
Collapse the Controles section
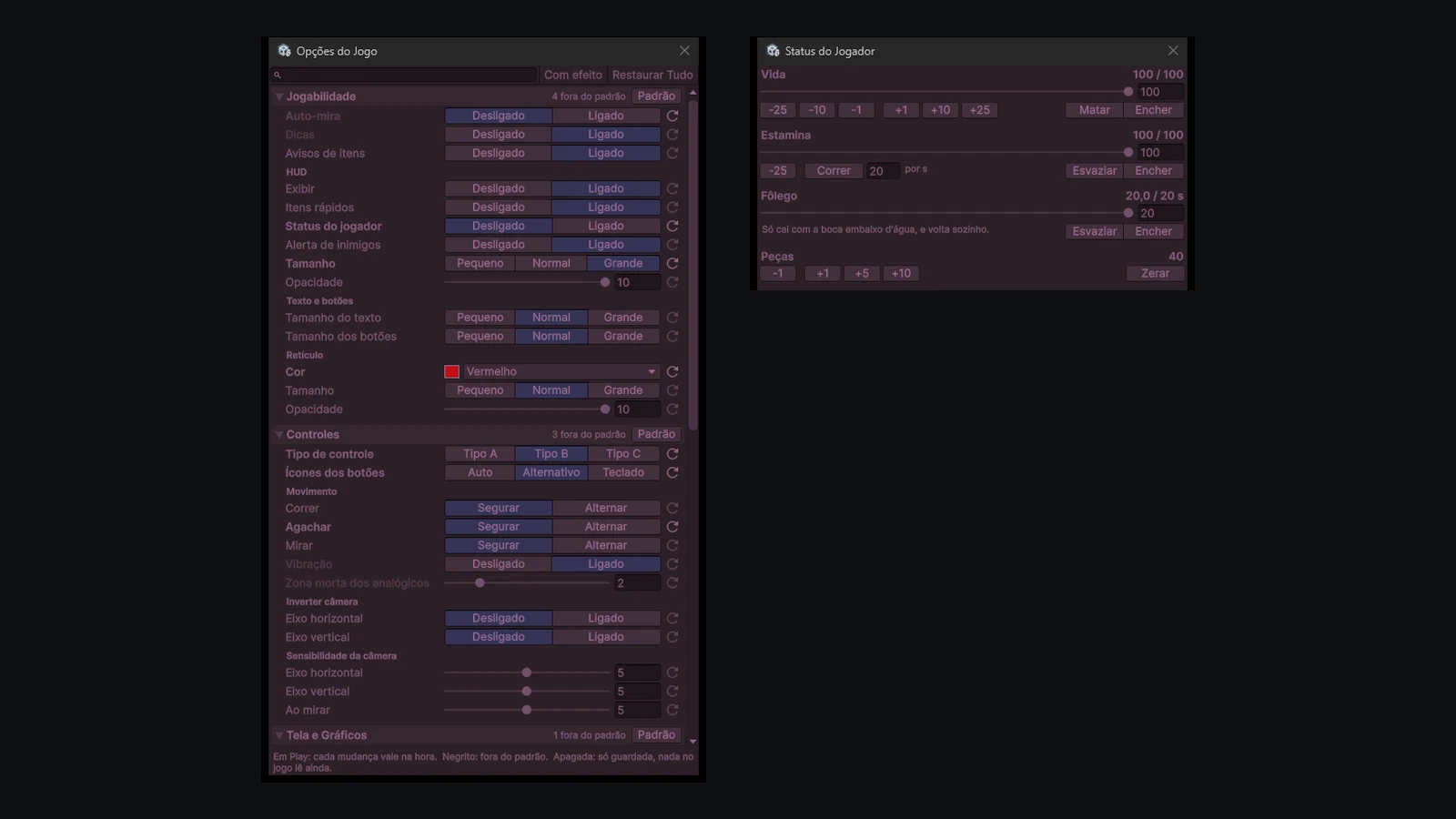tap(279, 435)
